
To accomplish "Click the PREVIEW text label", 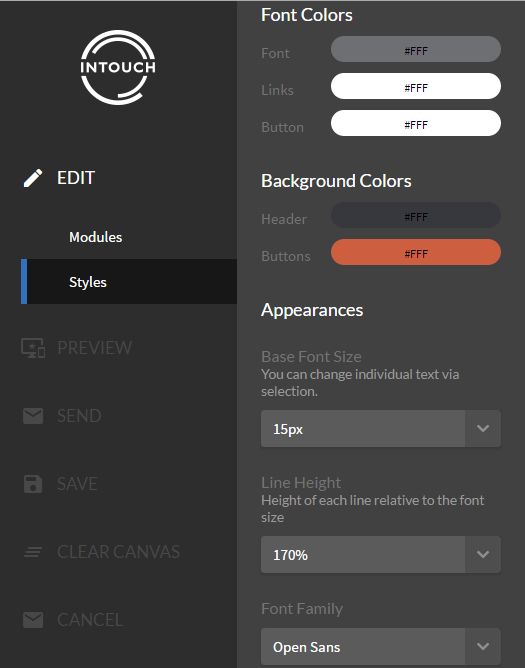I will (95, 348).
